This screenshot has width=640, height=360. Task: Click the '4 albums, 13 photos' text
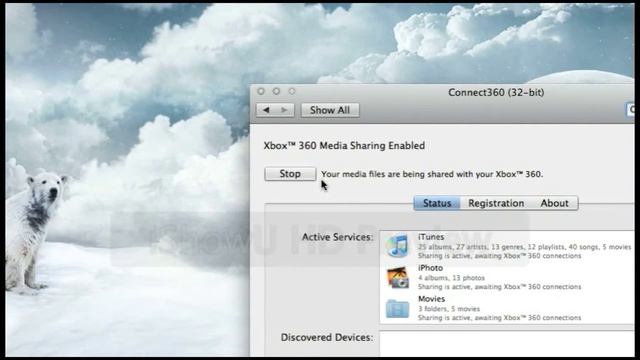tap(451, 278)
